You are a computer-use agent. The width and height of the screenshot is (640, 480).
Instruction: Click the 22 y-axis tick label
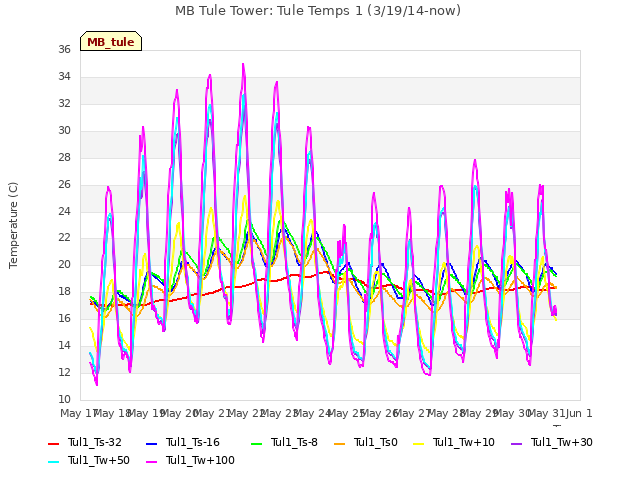coord(64,238)
